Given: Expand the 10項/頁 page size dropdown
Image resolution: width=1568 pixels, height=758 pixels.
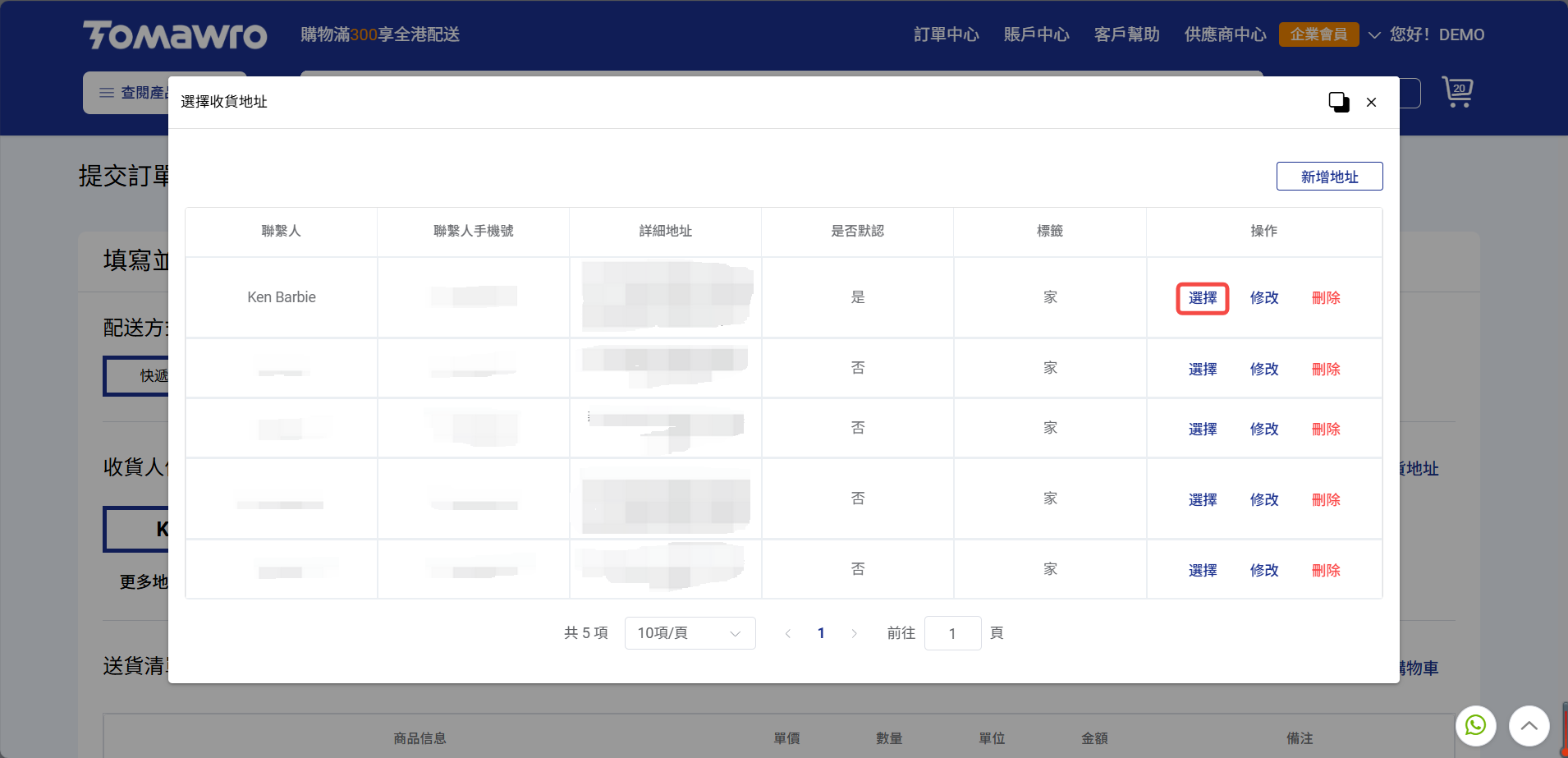Looking at the screenshot, I should coord(690,633).
